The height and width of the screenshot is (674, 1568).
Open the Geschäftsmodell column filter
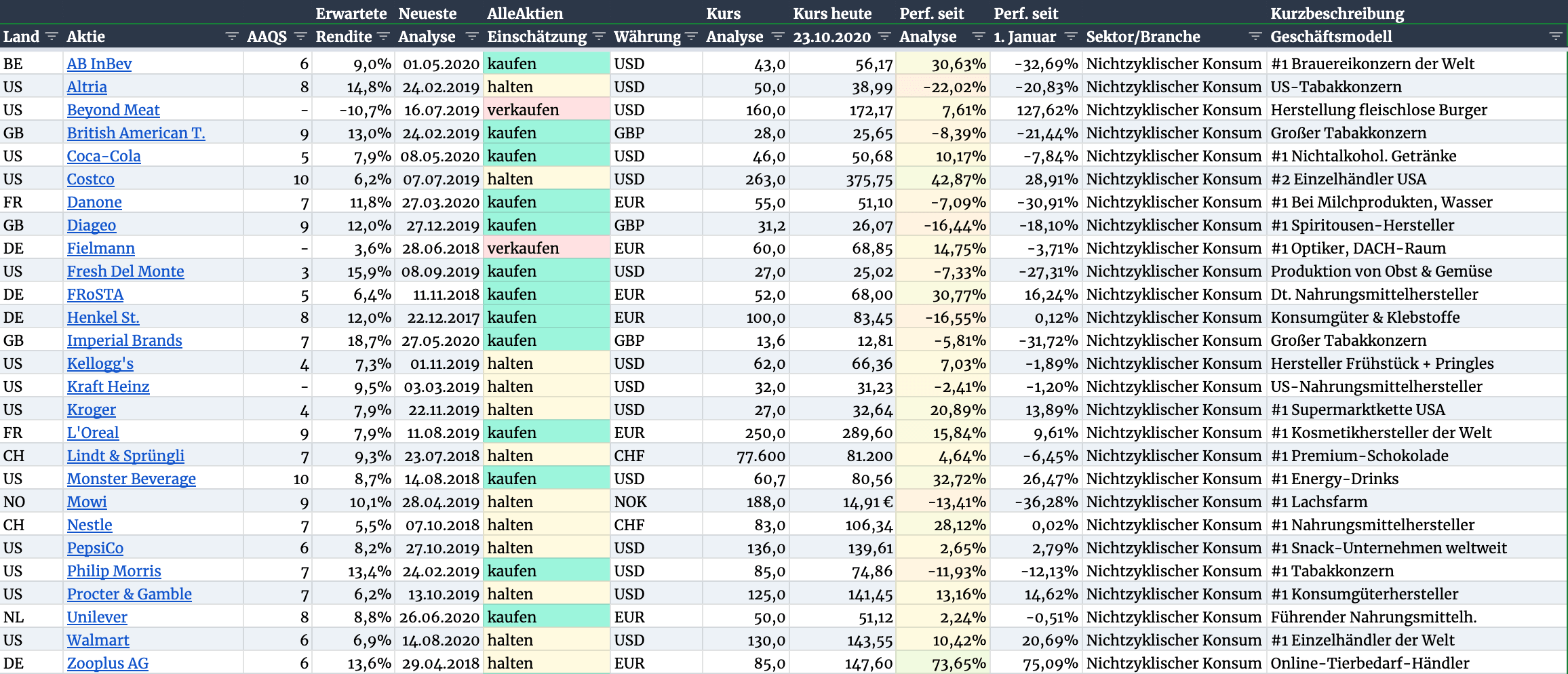(1556, 36)
